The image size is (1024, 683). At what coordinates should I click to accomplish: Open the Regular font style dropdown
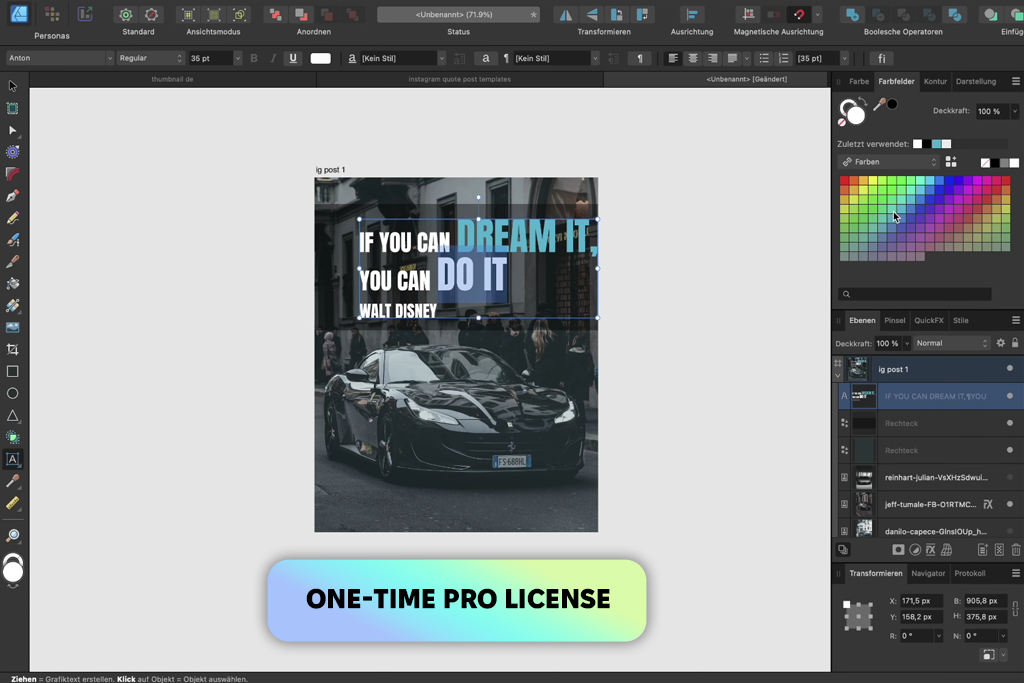[x=150, y=58]
